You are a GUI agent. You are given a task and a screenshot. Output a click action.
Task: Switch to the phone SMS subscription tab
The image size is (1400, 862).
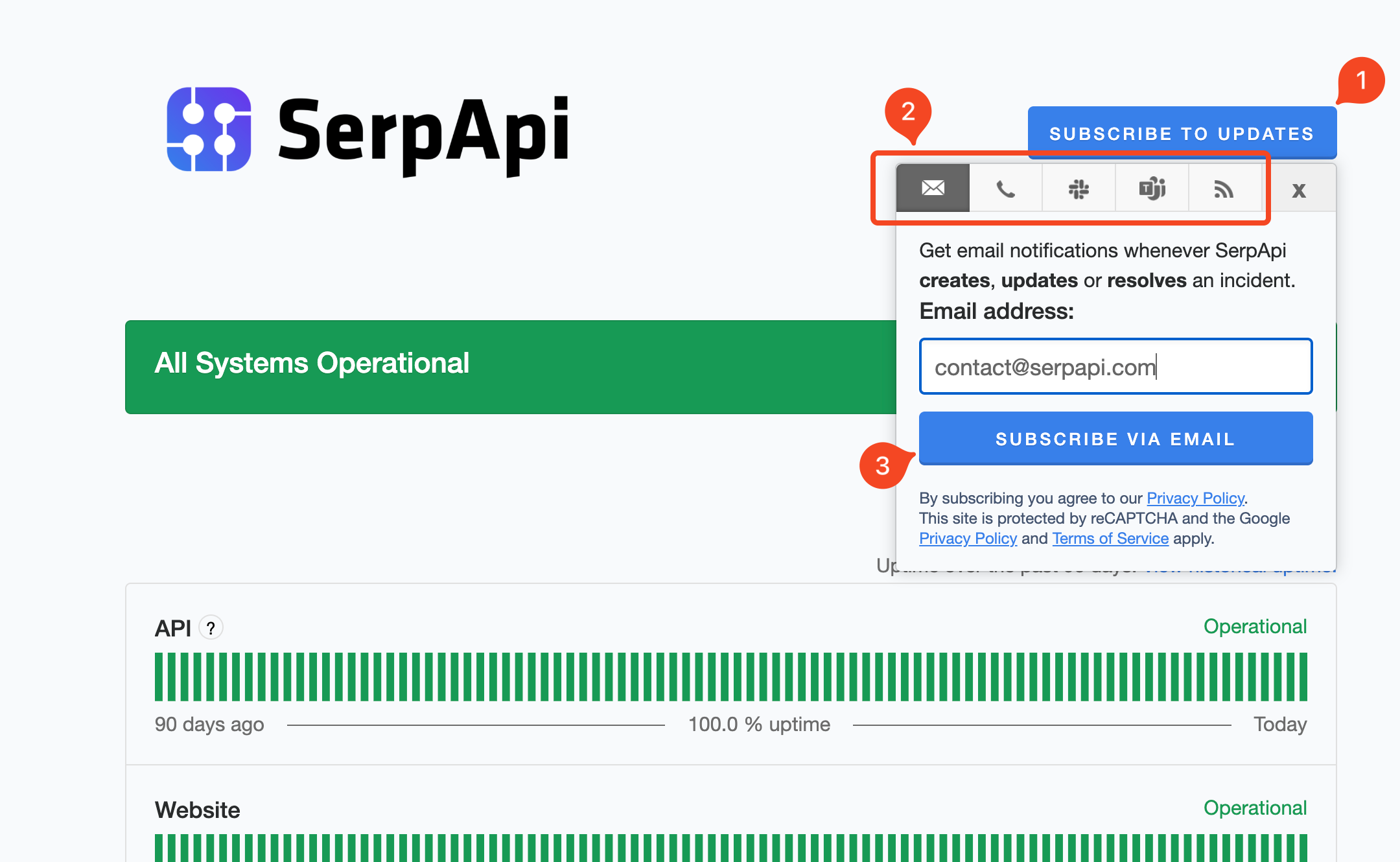[1005, 189]
